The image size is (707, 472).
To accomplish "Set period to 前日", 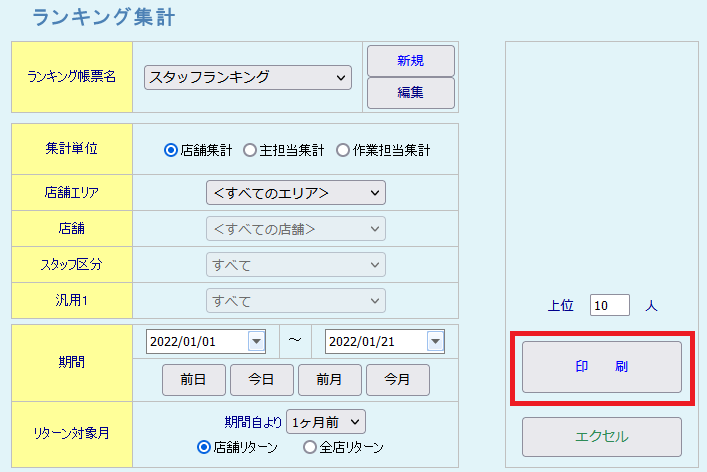I will (x=194, y=380).
